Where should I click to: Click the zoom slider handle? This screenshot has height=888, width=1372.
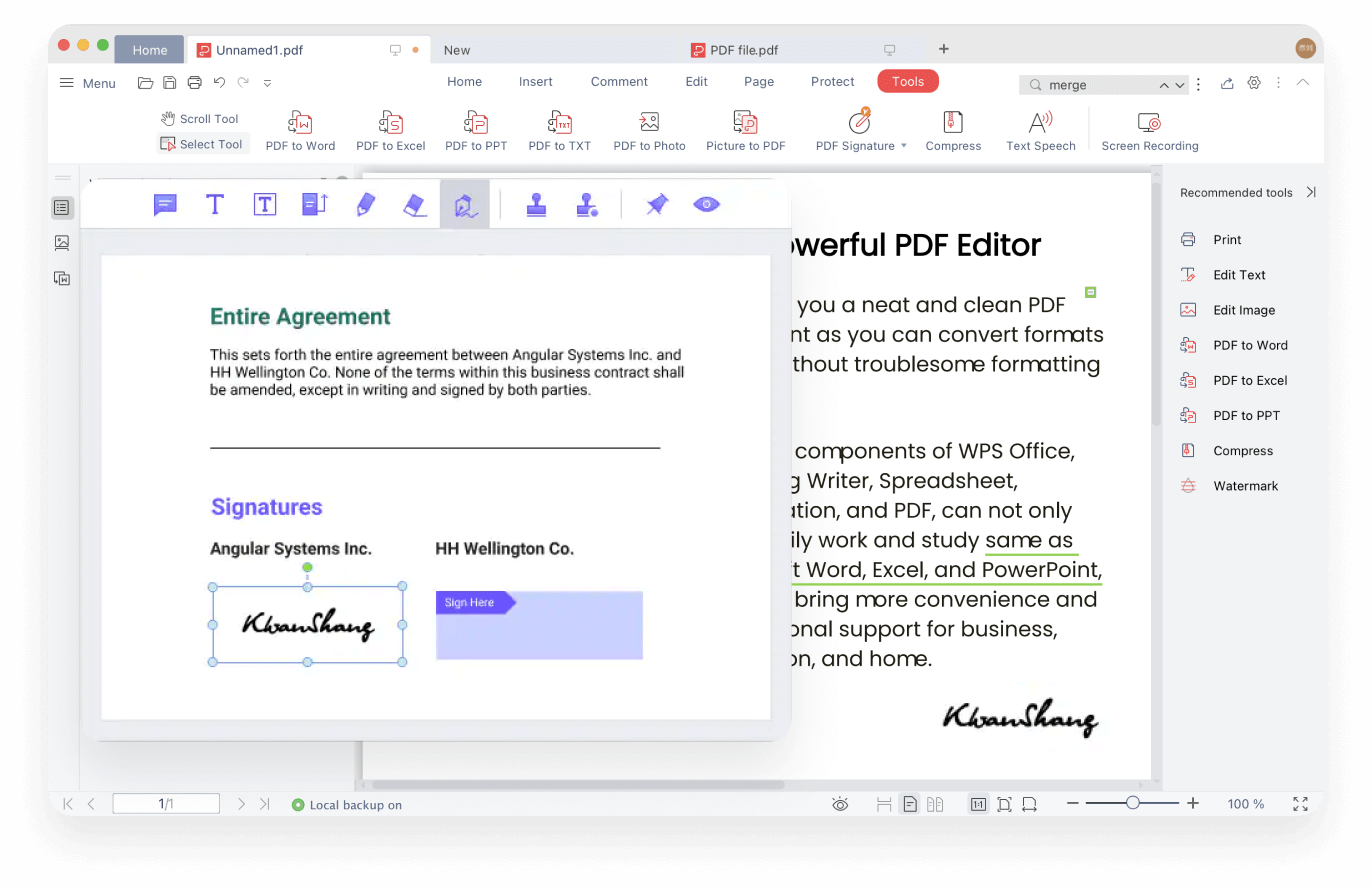pyautogui.click(x=1132, y=803)
